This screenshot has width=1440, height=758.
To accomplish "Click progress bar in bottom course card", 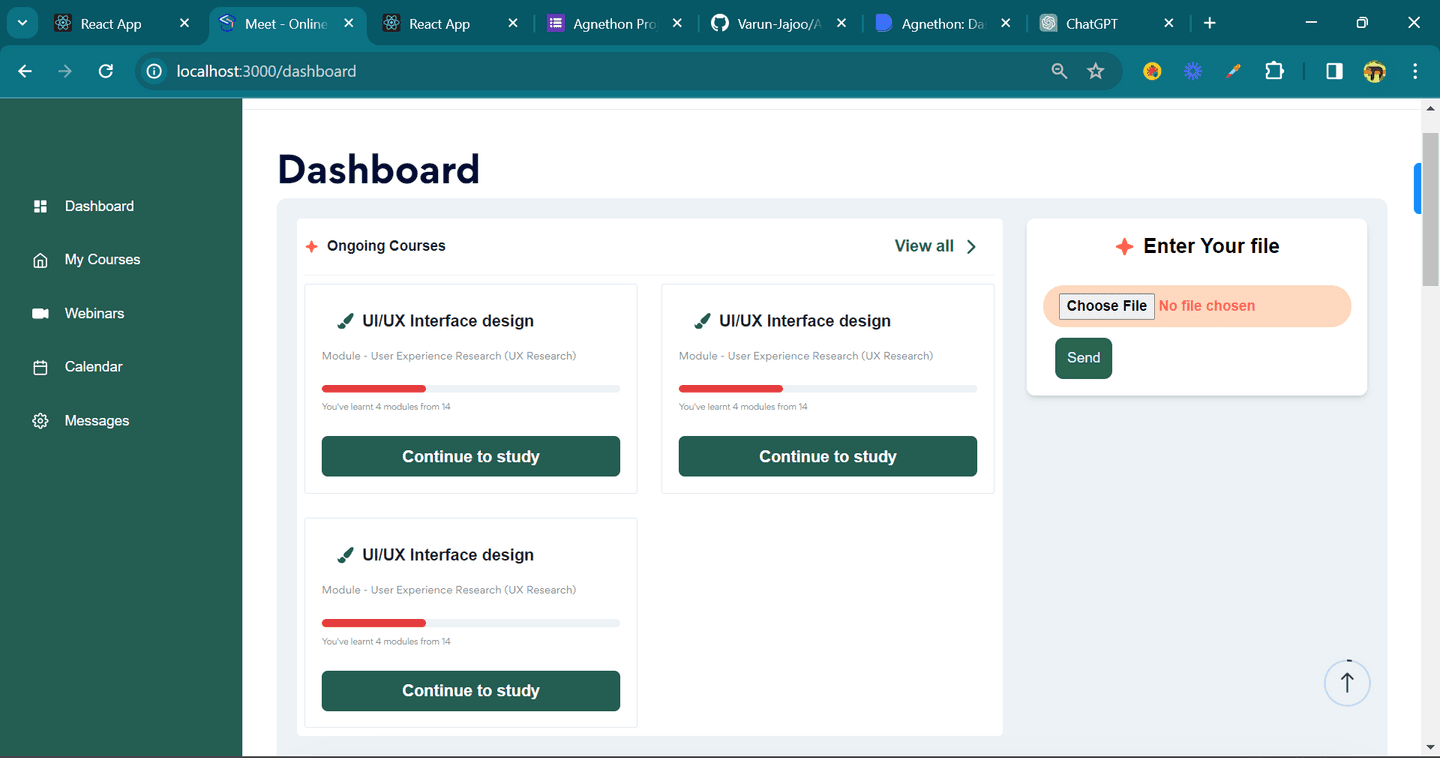I will pos(471,623).
